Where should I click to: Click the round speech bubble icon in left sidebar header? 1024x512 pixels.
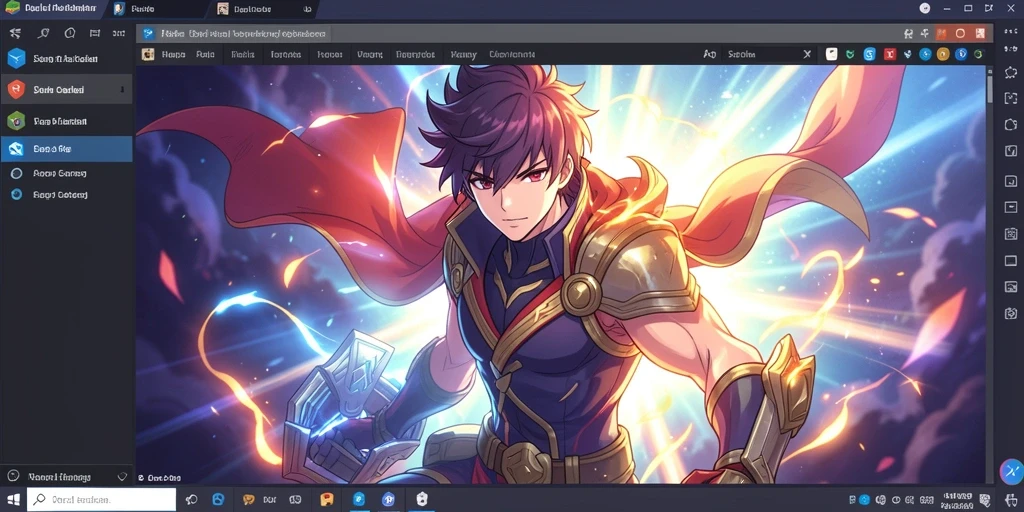(x=70, y=33)
